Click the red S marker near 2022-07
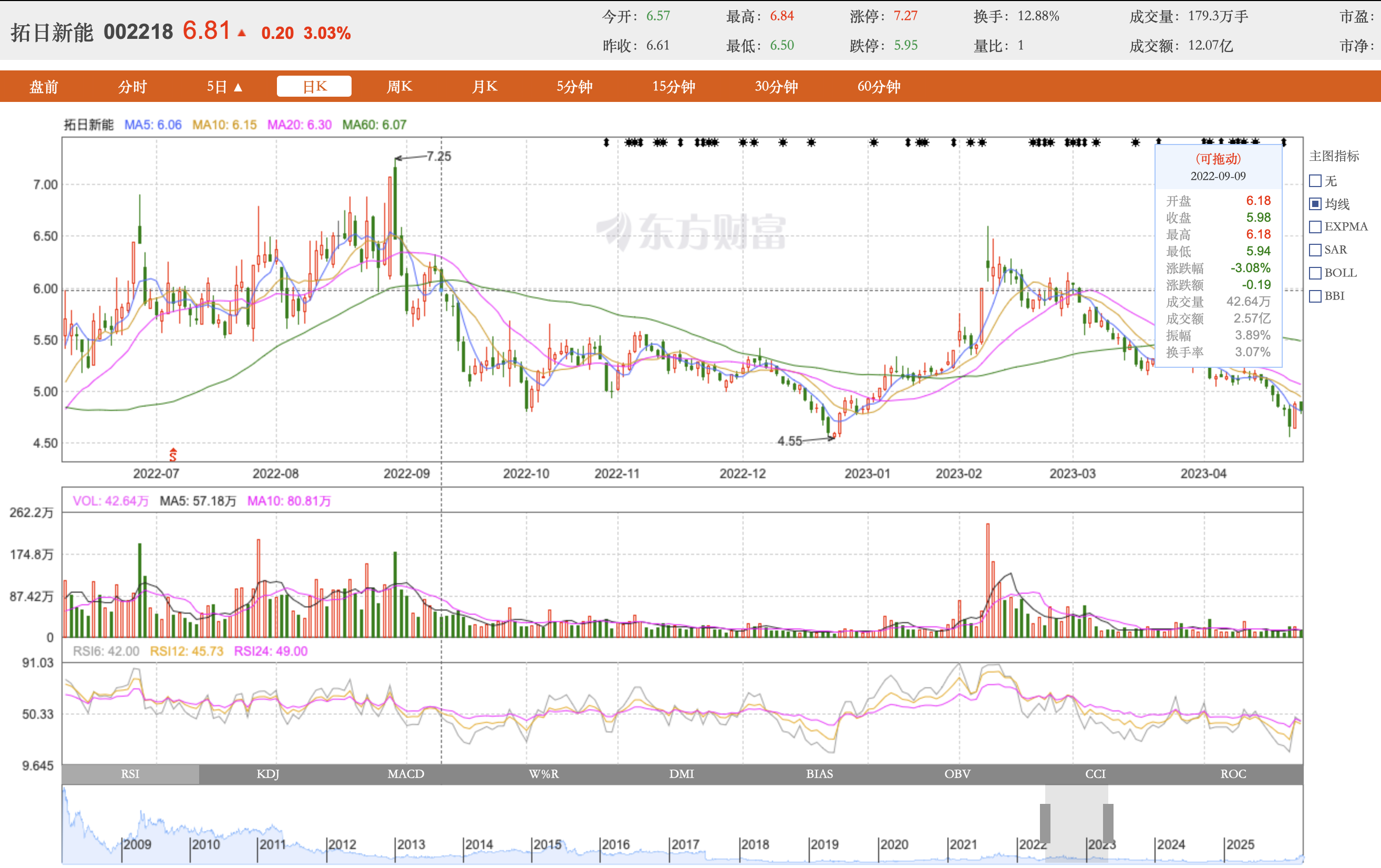1381x868 pixels. [172, 454]
